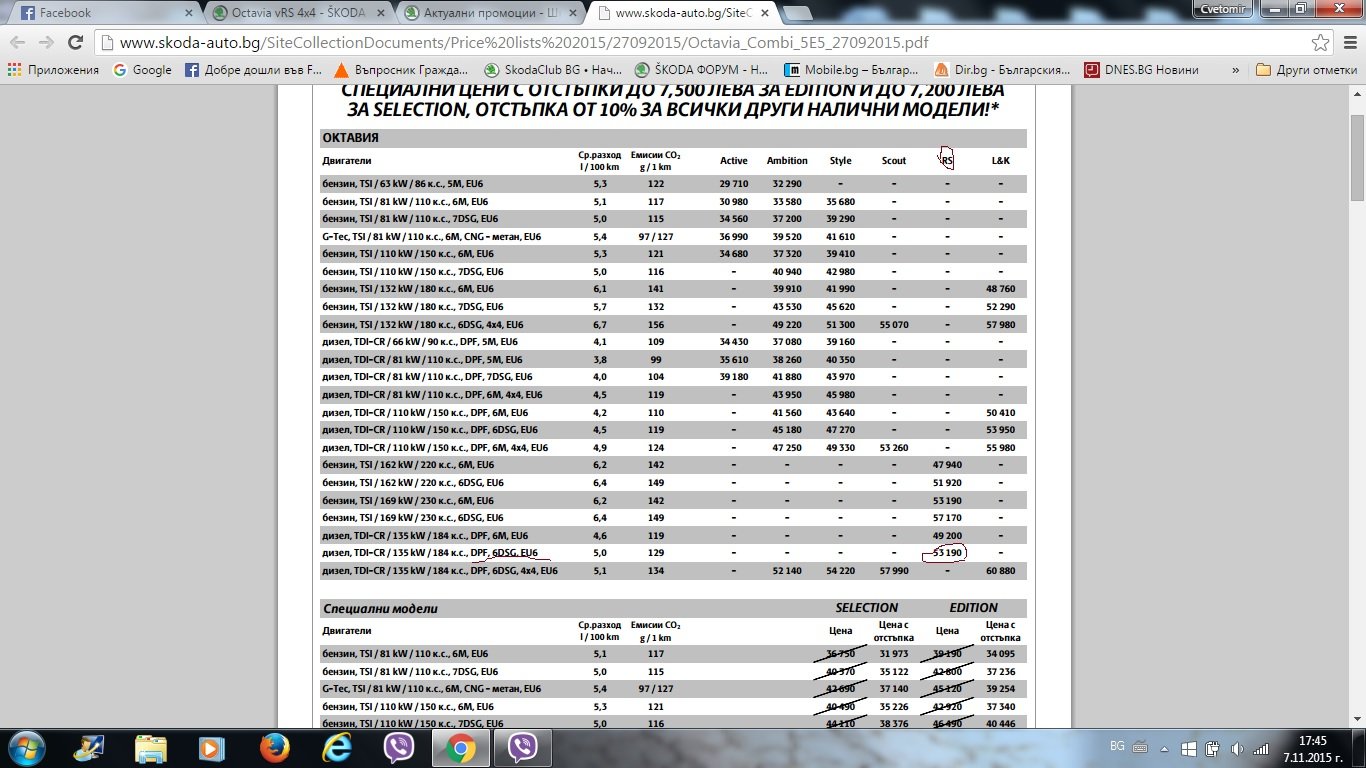Open the Google bookmark
Viewport: 1366px width, 768px height.
point(142,70)
